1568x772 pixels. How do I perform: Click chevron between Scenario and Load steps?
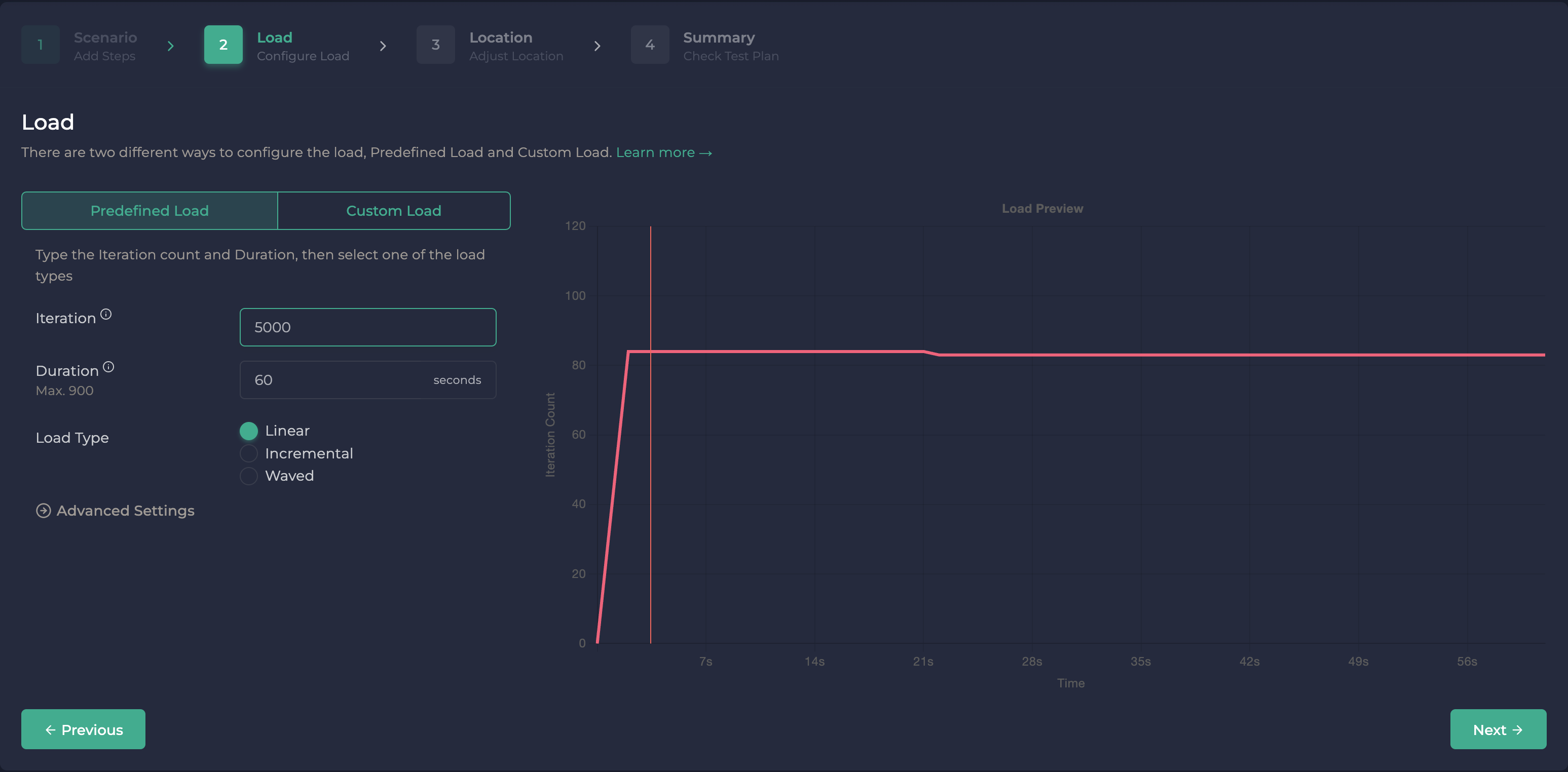[170, 46]
